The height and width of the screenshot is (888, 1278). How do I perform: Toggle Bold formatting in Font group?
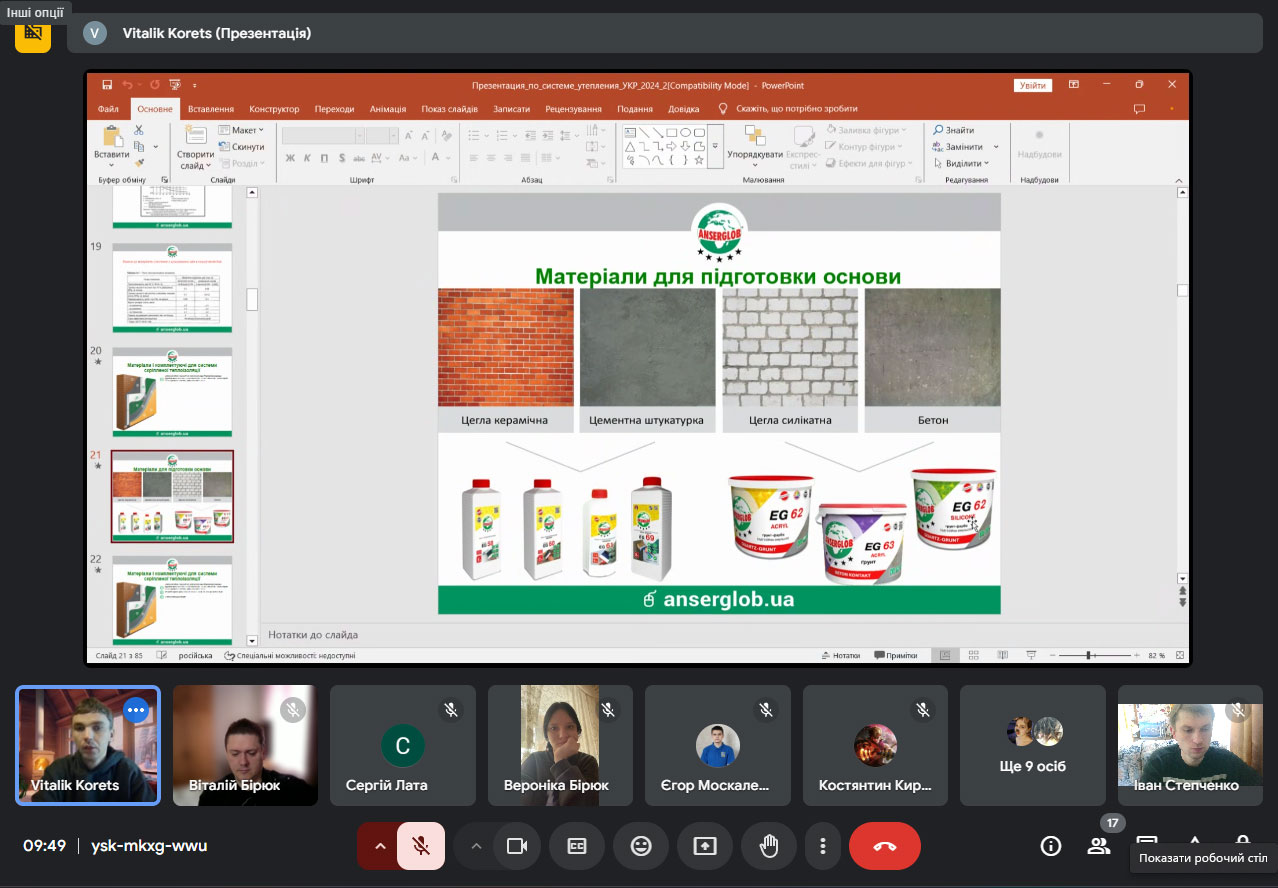click(290, 158)
